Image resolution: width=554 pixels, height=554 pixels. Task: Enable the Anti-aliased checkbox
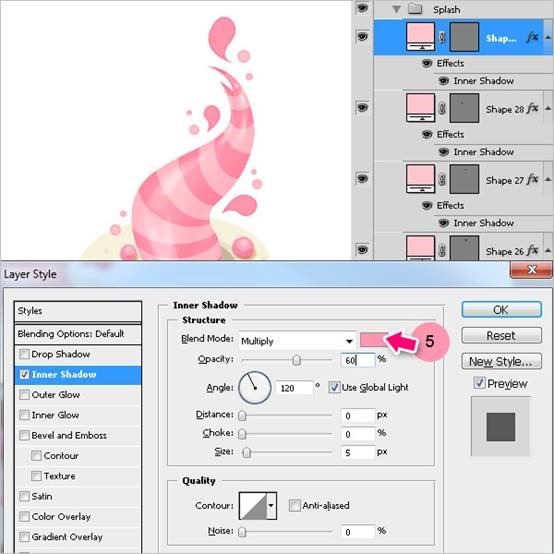(294, 506)
